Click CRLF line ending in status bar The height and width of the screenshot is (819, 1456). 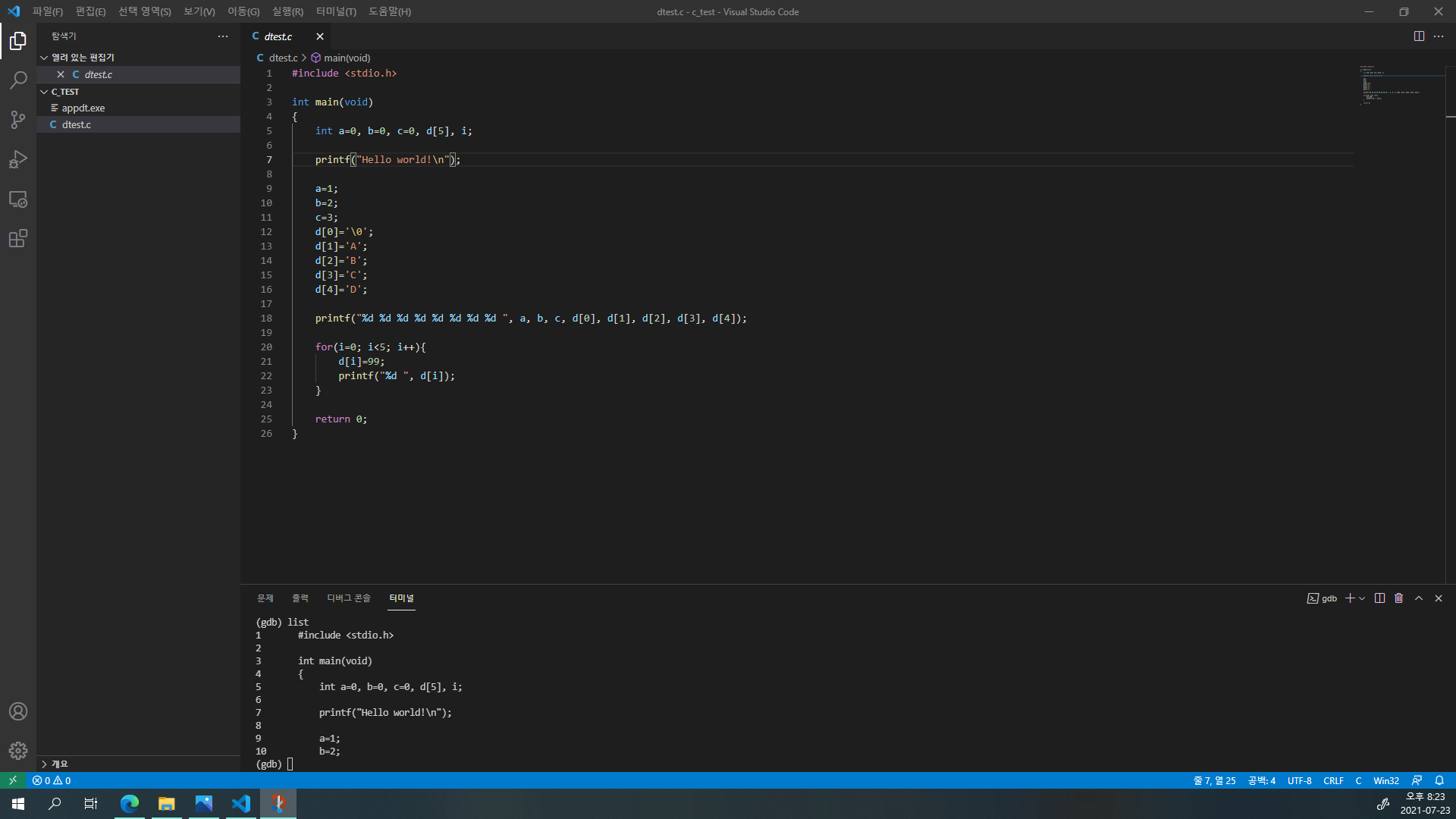[x=1333, y=780]
